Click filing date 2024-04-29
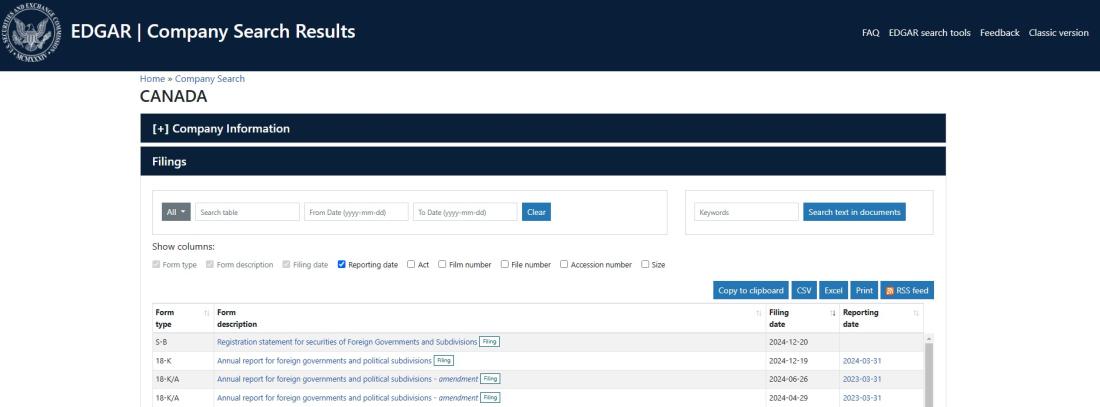This screenshot has height=407, width=1100. pos(789,398)
